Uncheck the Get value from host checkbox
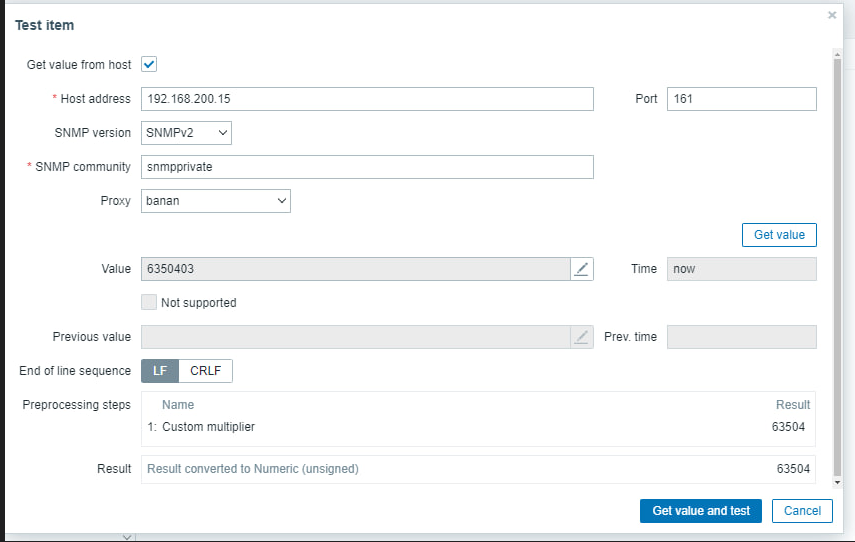855x542 pixels. point(149,64)
